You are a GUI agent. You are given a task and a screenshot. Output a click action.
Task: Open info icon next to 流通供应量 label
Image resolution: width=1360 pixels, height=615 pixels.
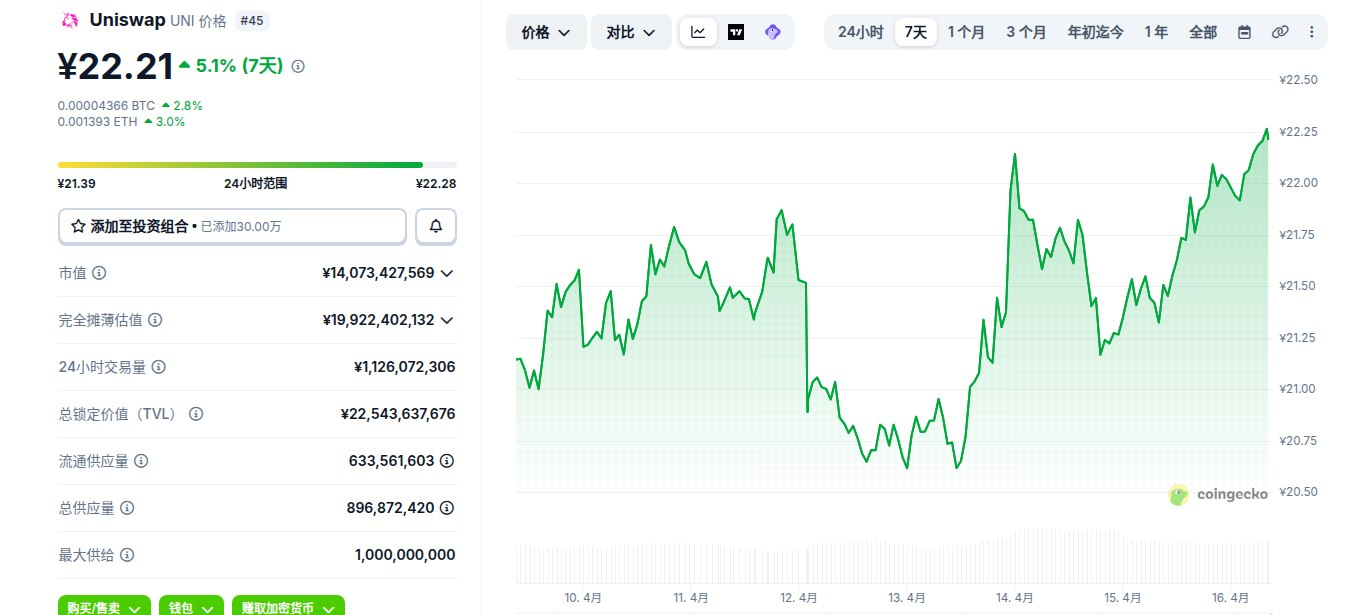pos(141,461)
